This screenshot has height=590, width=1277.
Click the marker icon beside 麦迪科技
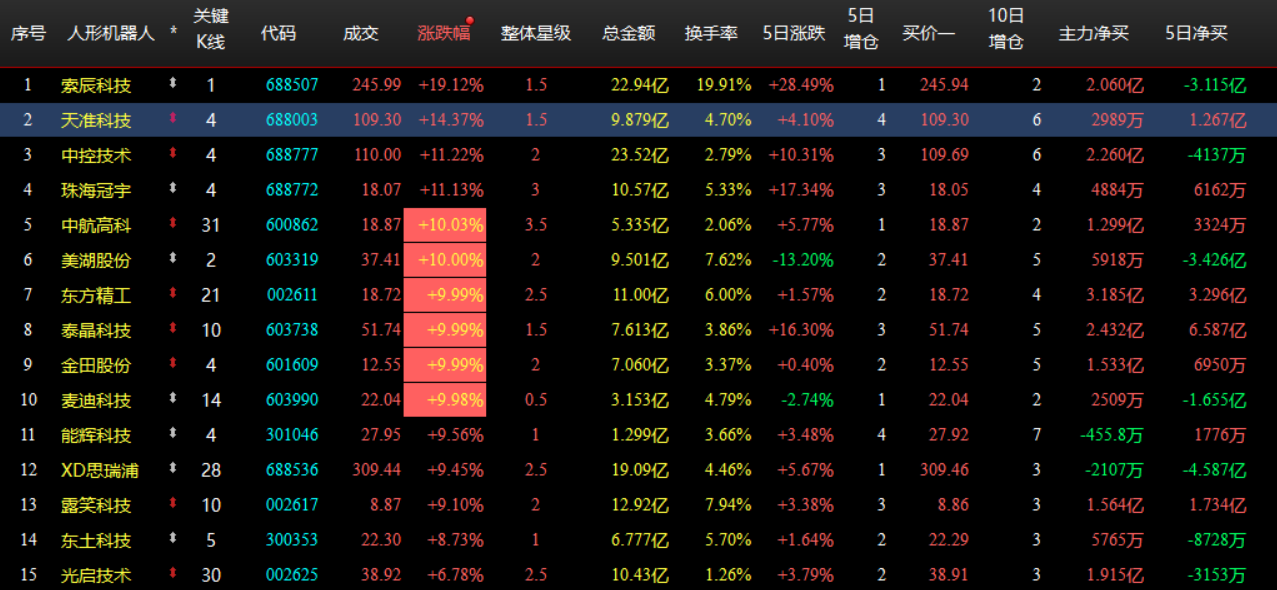(x=173, y=399)
